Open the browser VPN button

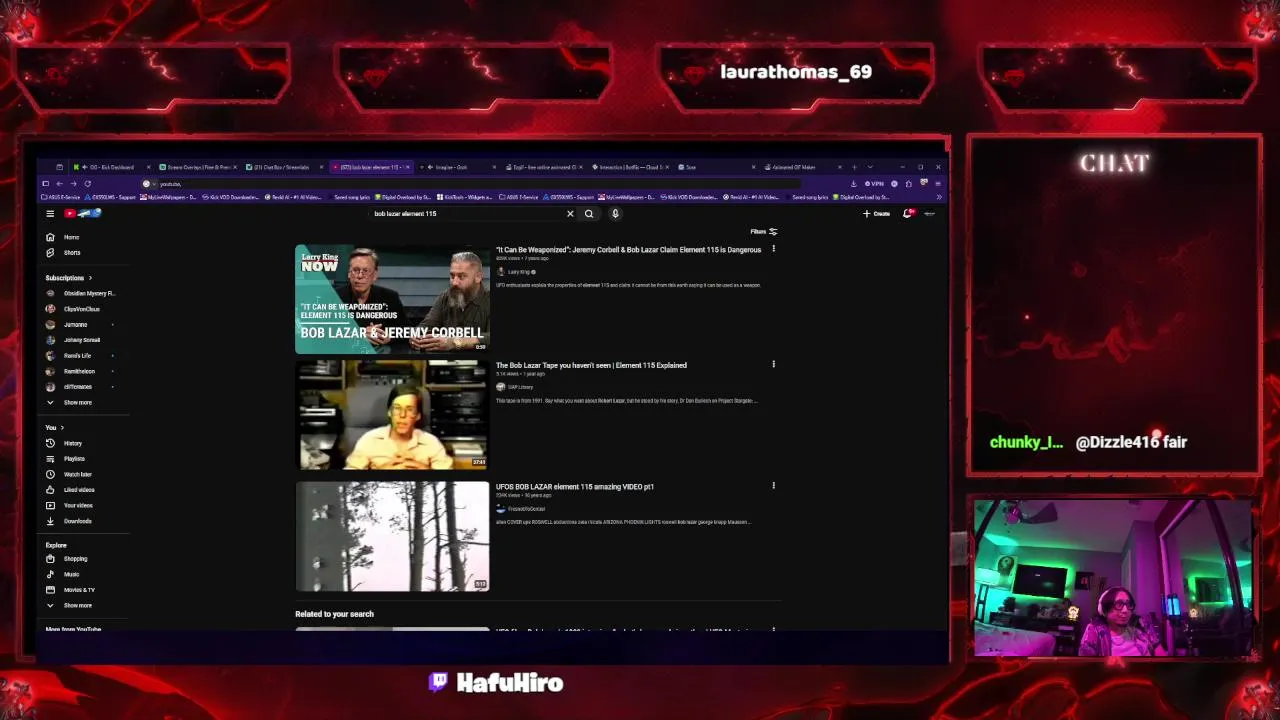874,183
